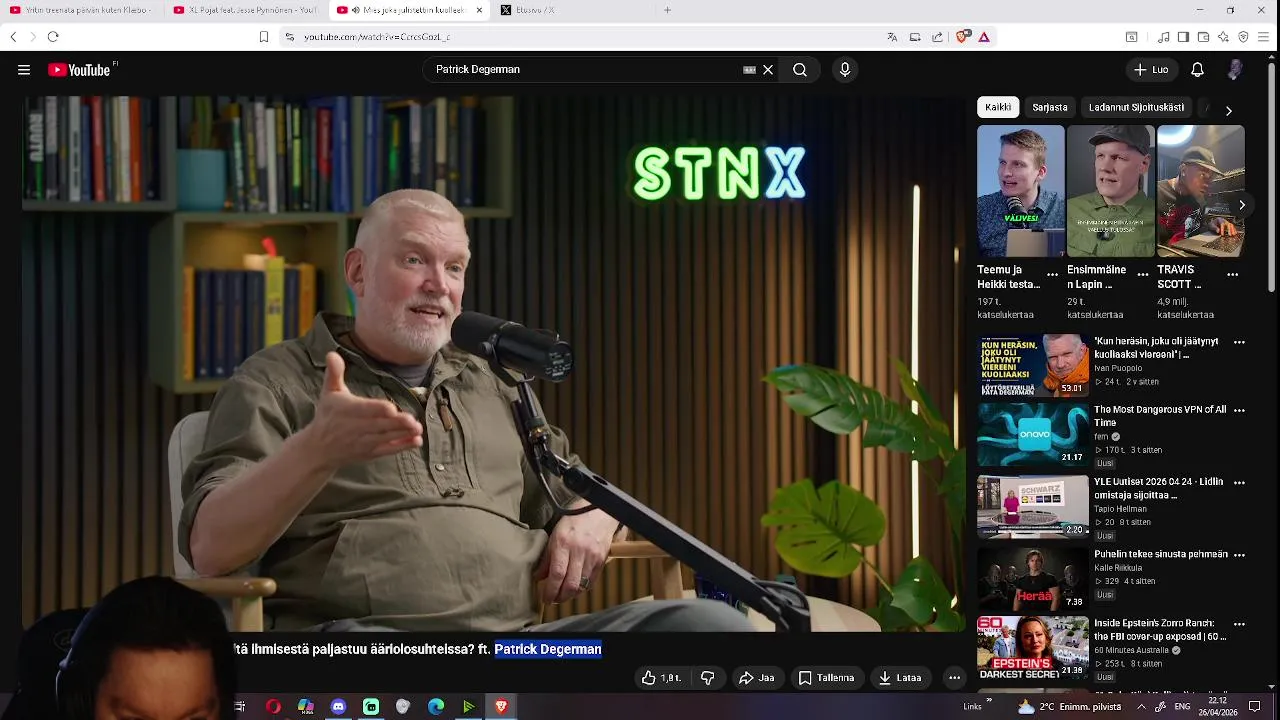Open Kun heräsin video thumbnail 53:01
The image size is (1280, 720).
(x=1033, y=365)
